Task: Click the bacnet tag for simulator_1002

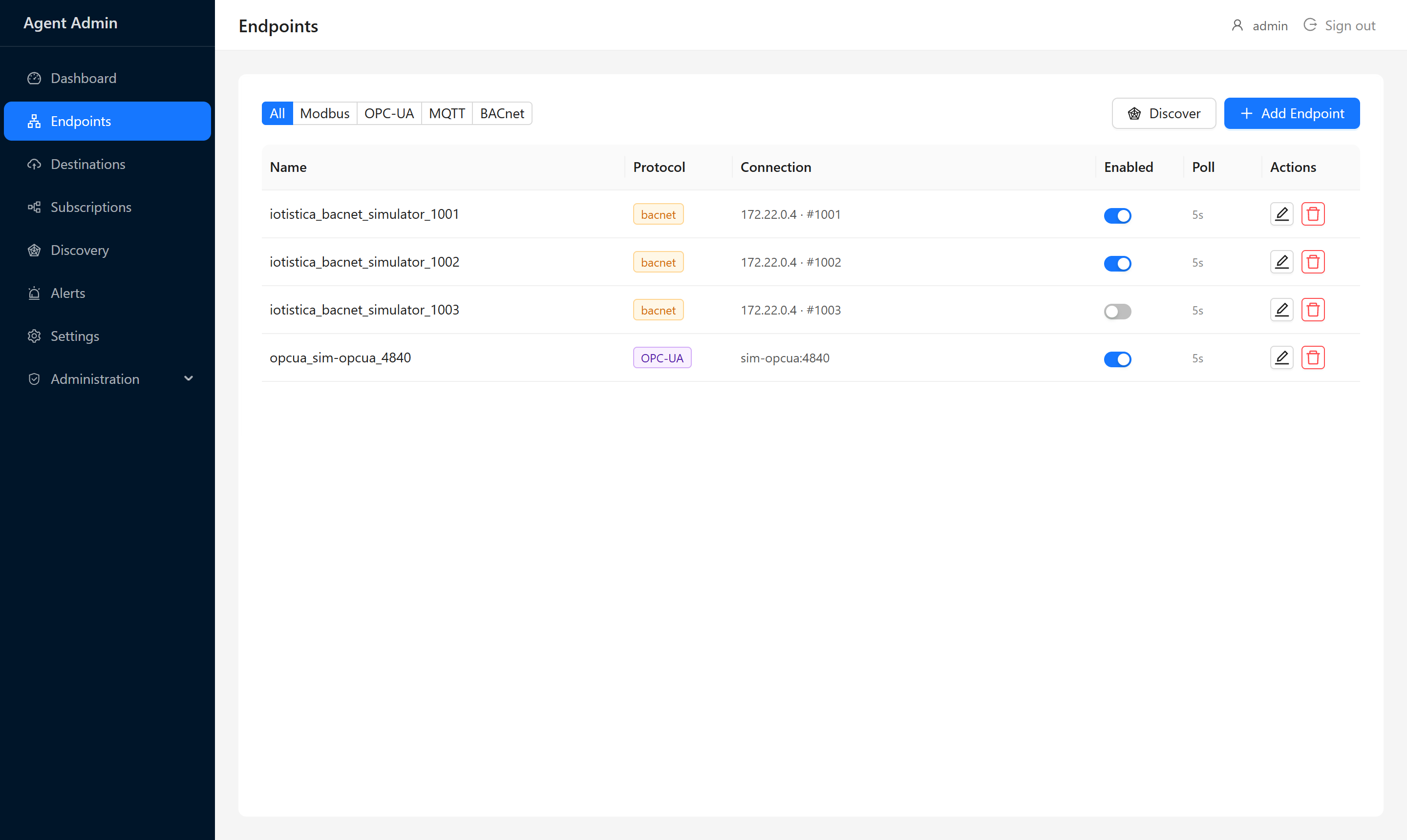Action: [658, 262]
